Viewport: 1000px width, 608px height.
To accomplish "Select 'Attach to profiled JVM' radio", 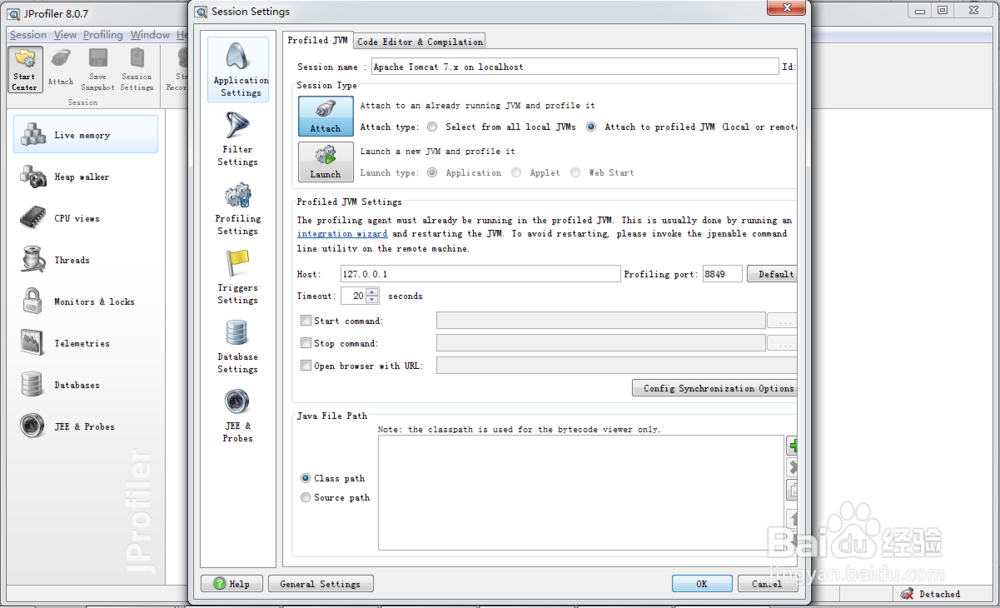I will (591, 127).
